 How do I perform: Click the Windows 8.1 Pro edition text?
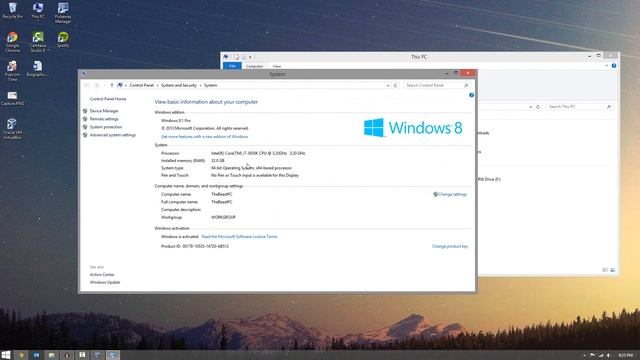point(176,121)
